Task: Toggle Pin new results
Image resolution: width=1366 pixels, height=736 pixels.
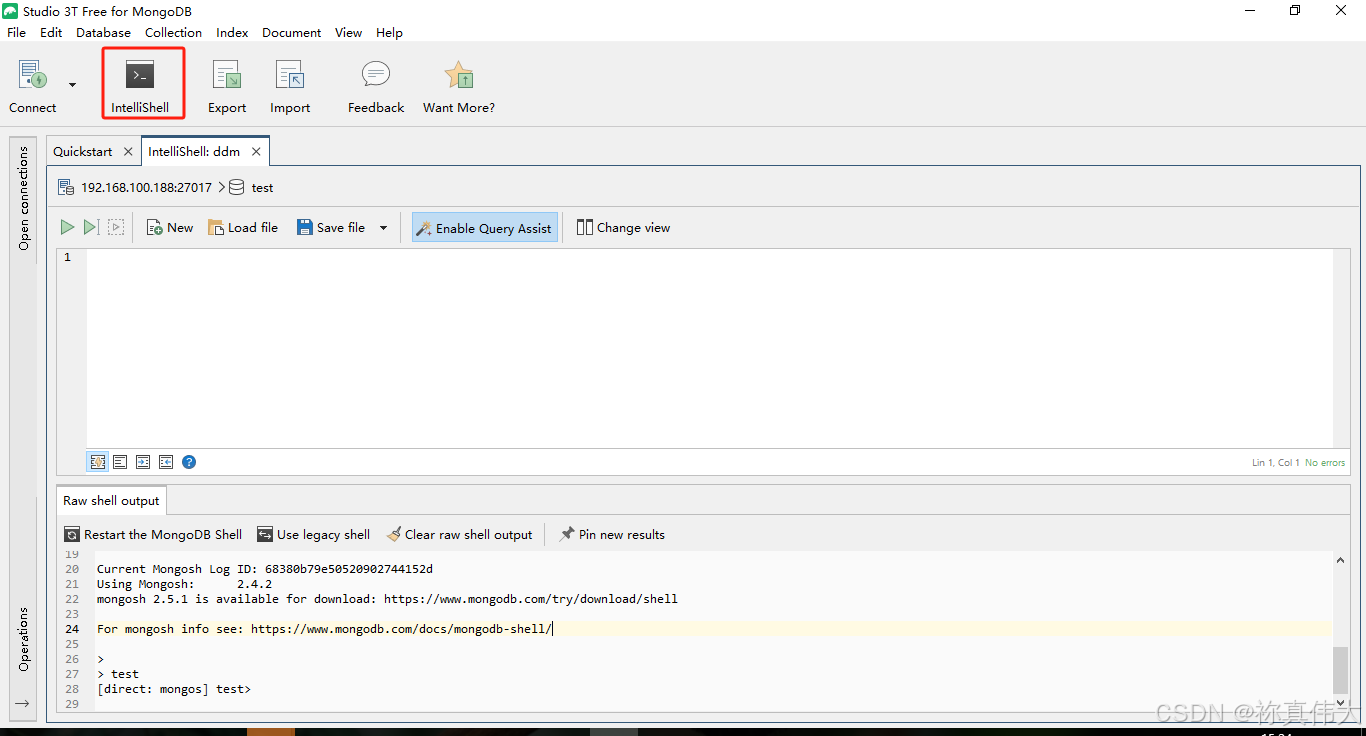Action: point(612,535)
